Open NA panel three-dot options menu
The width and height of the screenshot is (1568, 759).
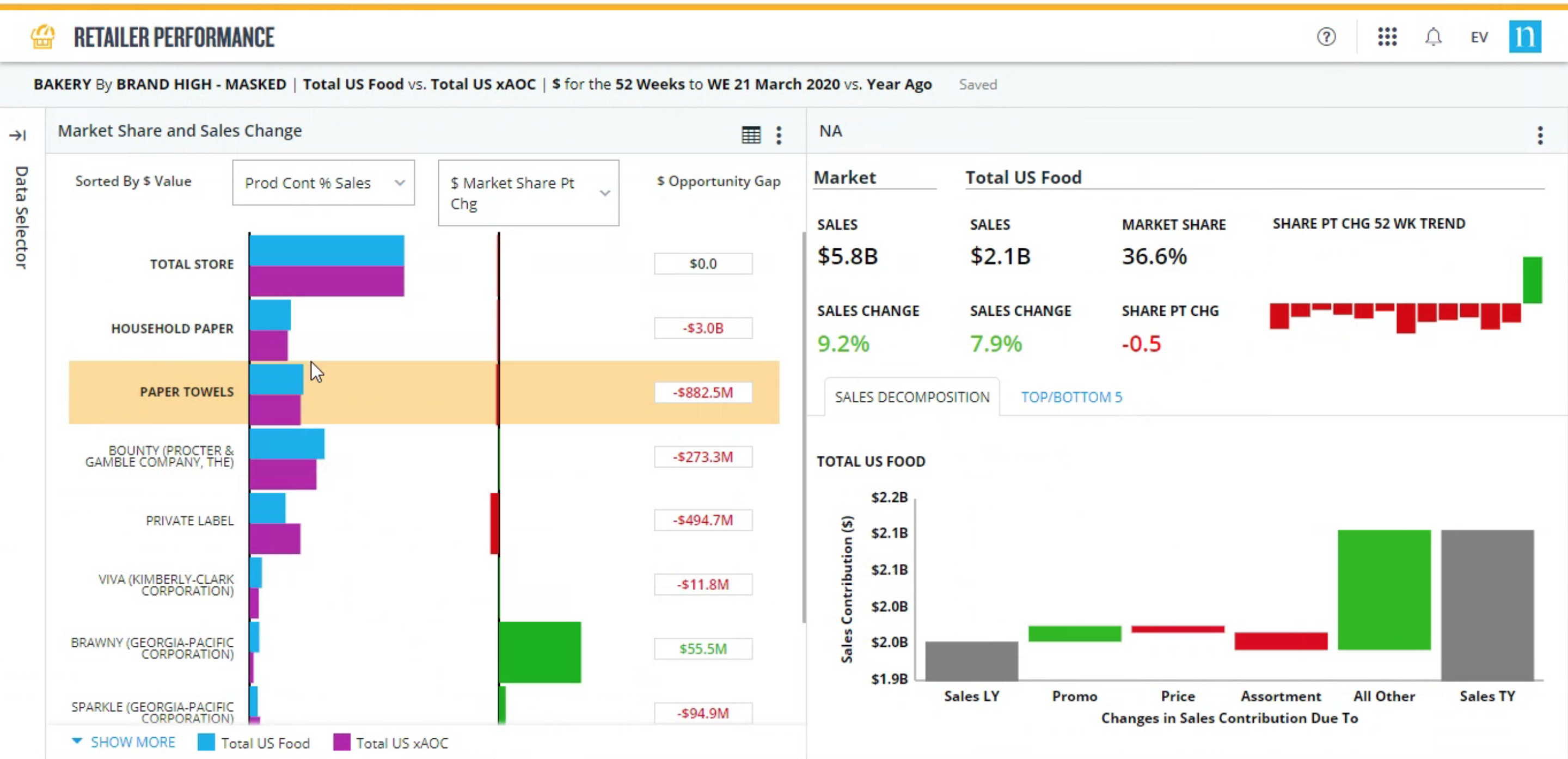(x=1540, y=135)
